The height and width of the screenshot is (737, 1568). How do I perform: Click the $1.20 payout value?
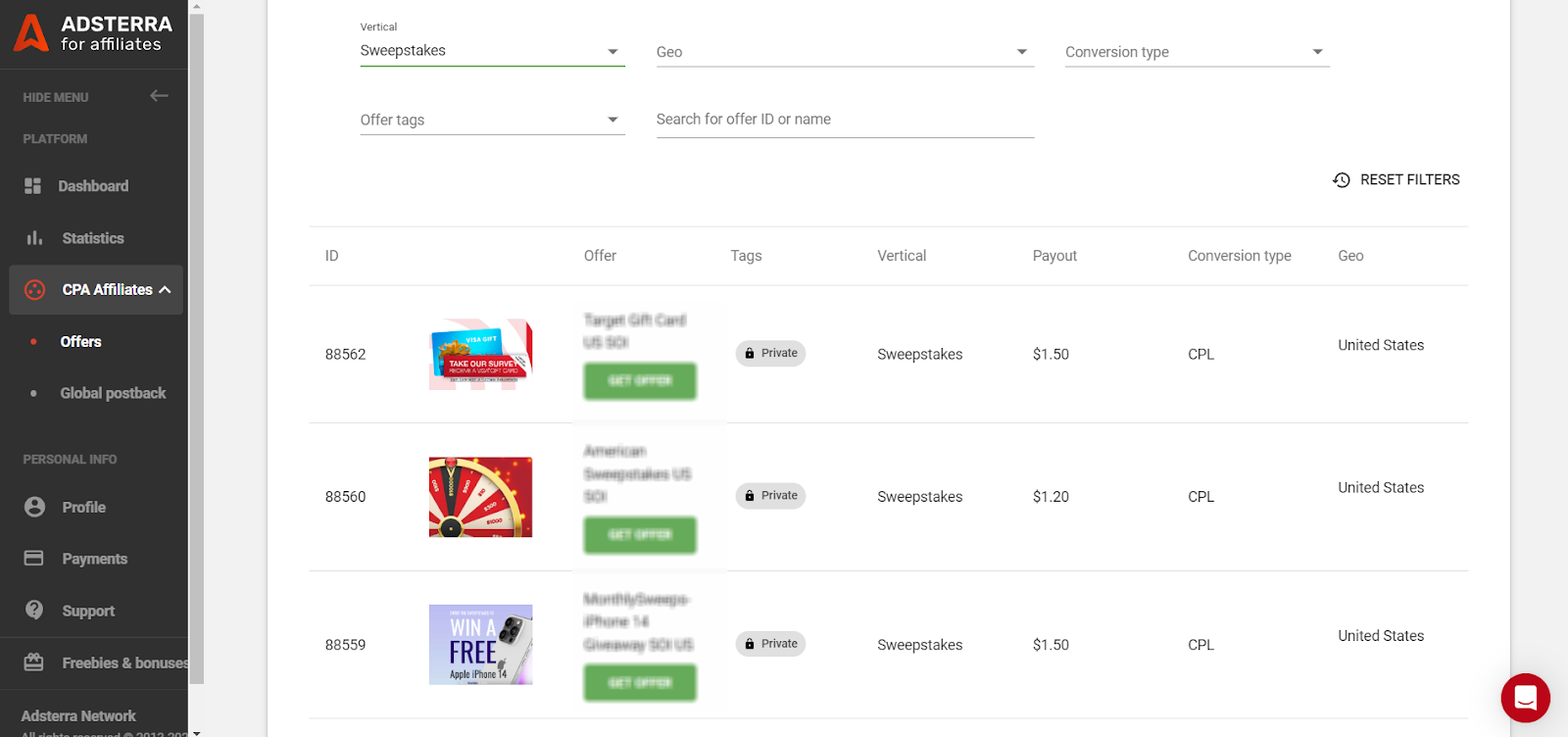click(x=1051, y=497)
